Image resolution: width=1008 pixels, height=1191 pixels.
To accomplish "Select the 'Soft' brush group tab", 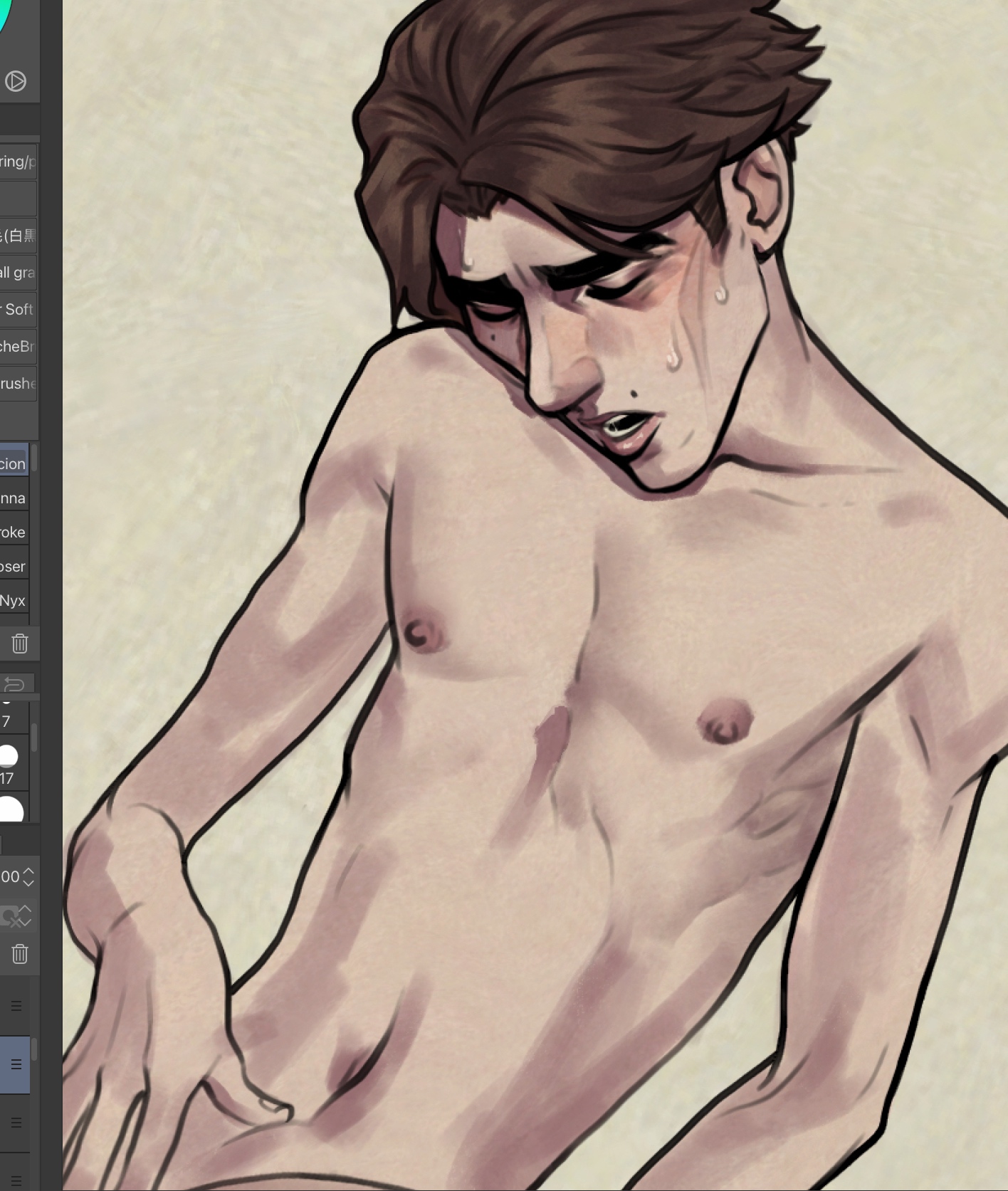I will [18, 309].
